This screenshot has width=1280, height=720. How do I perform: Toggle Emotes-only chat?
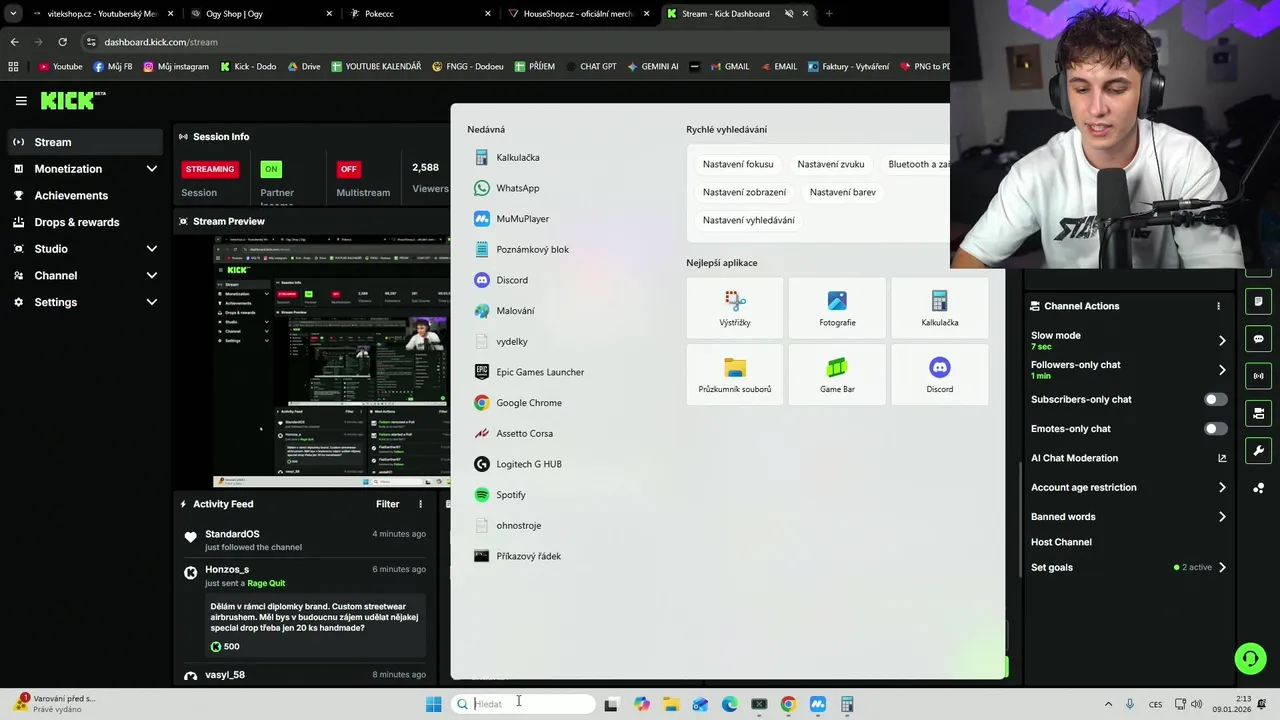coord(1215,429)
